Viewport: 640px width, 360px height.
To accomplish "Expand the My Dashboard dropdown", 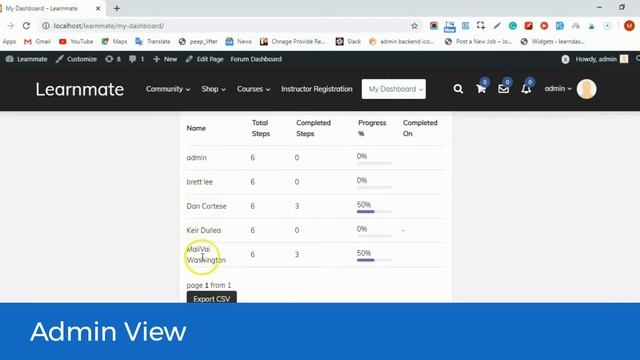I will (393, 89).
